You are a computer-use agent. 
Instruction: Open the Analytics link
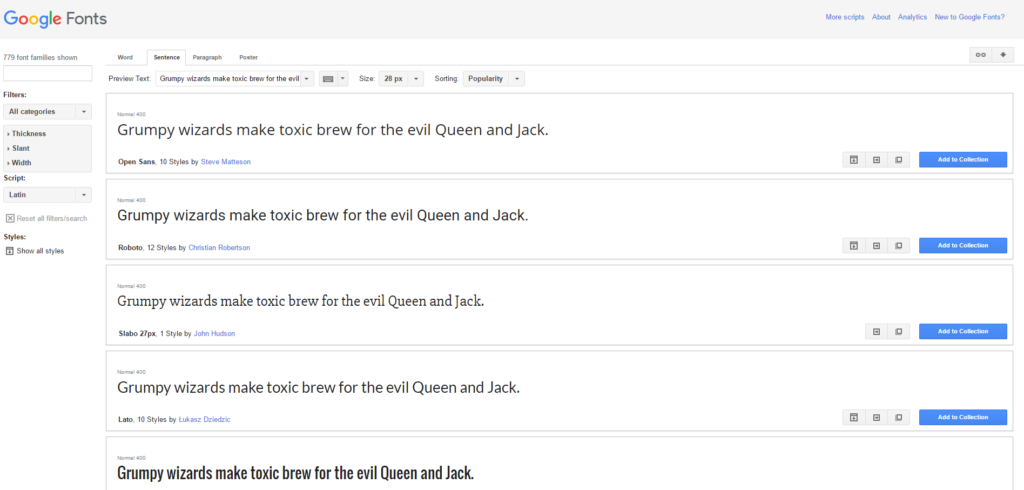click(x=912, y=17)
